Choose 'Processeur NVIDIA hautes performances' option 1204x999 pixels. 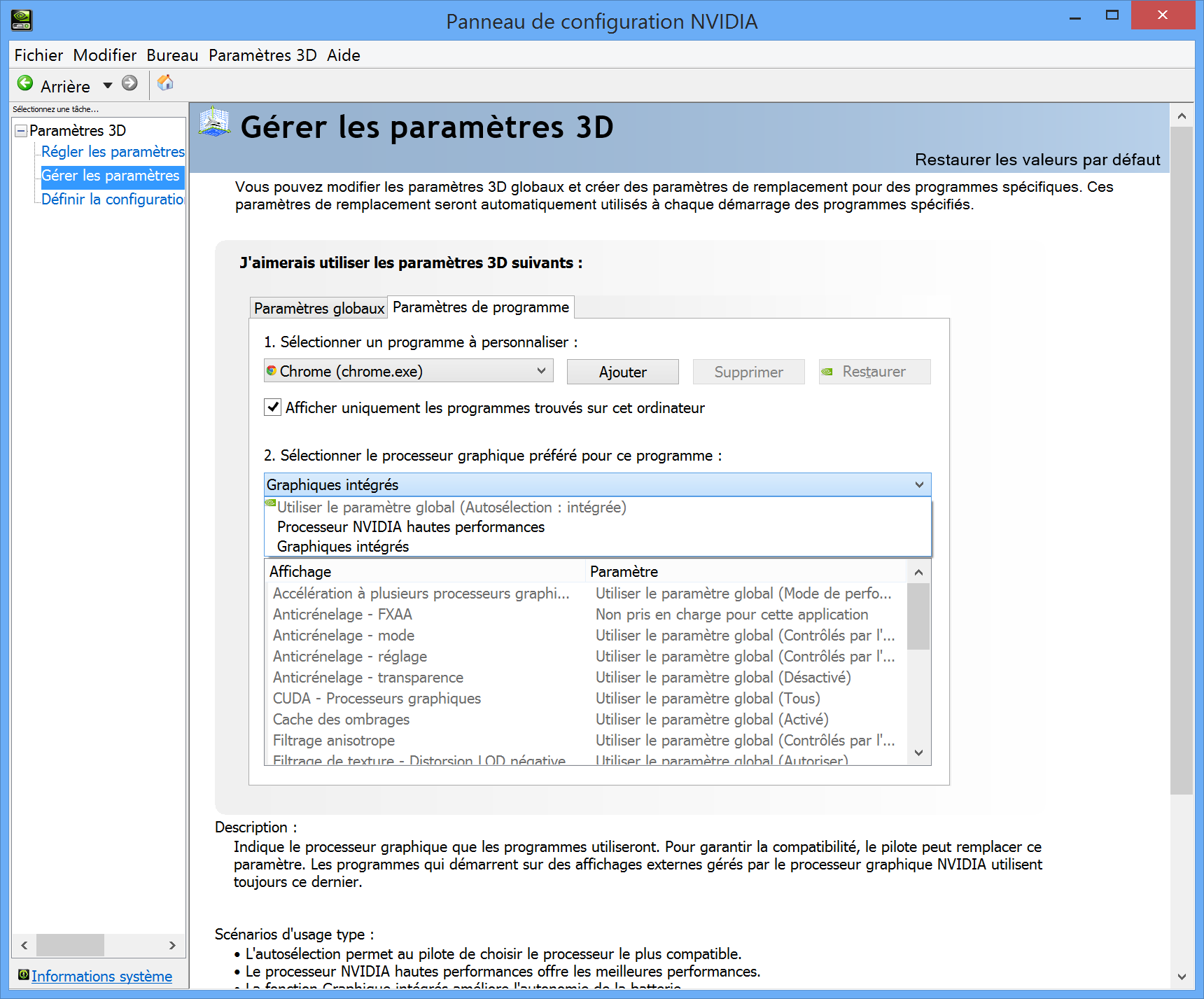pyautogui.click(x=410, y=527)
